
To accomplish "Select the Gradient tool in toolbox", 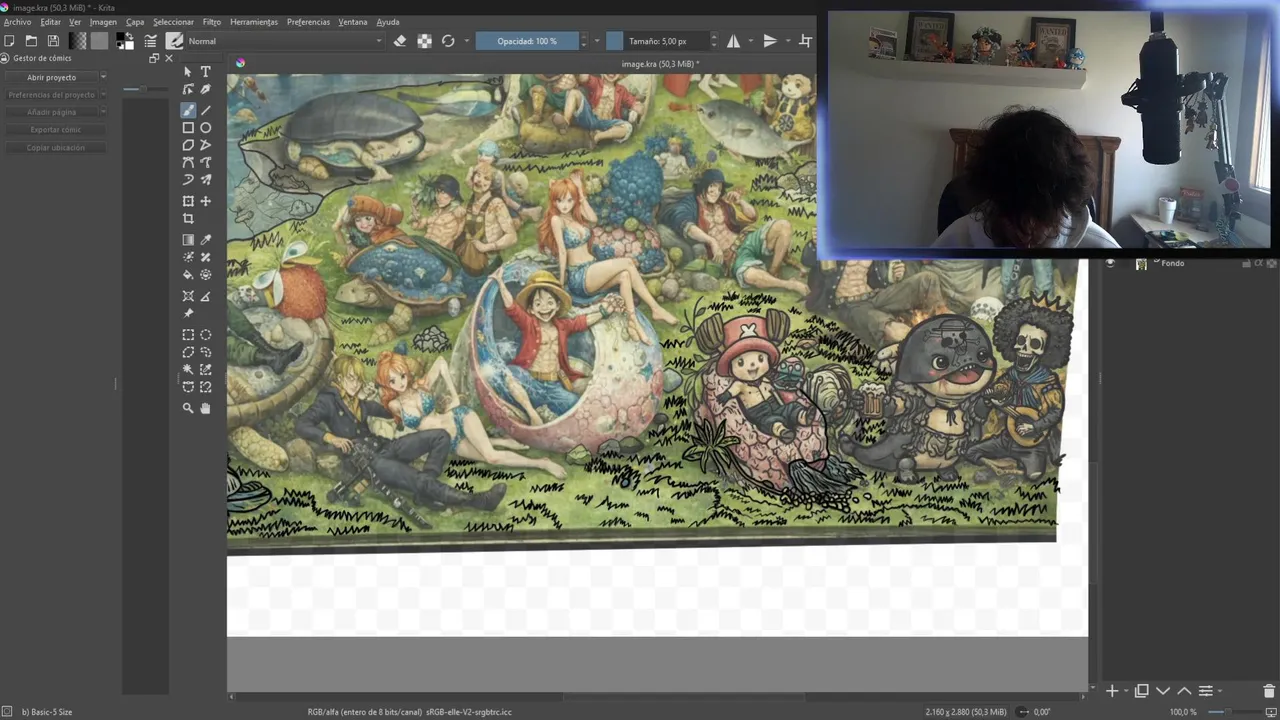I will [188, 240].
